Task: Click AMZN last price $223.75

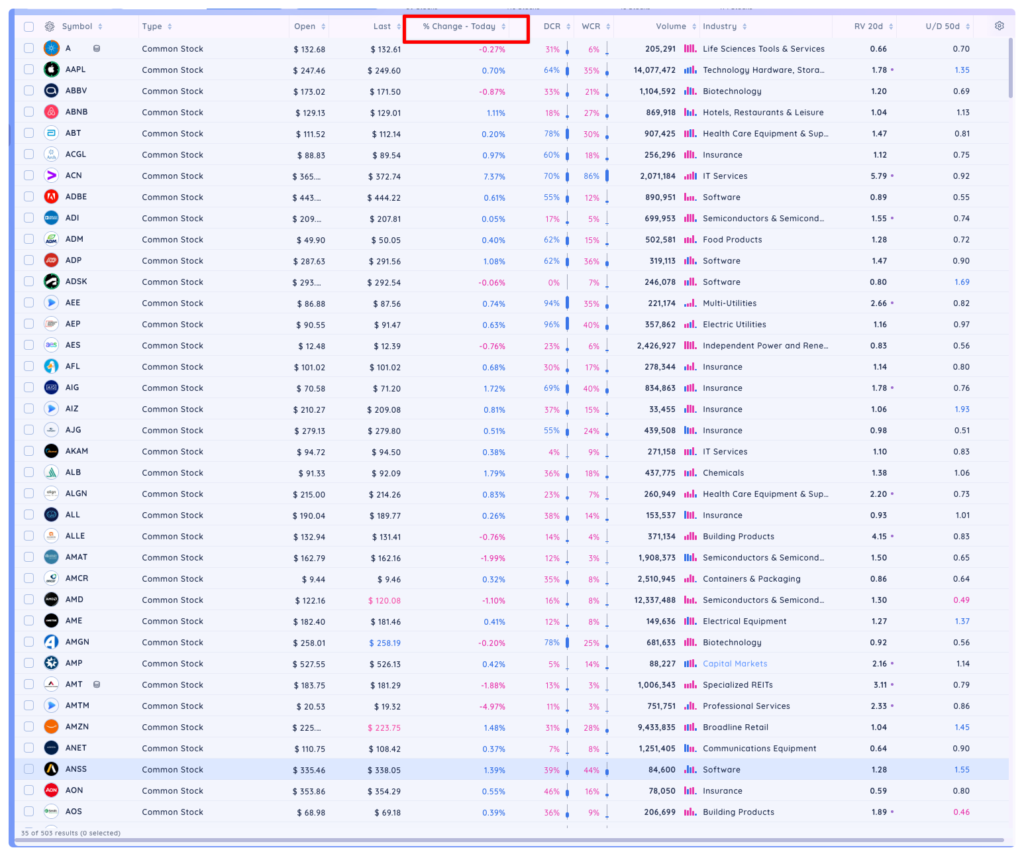Action: [384, 727]
